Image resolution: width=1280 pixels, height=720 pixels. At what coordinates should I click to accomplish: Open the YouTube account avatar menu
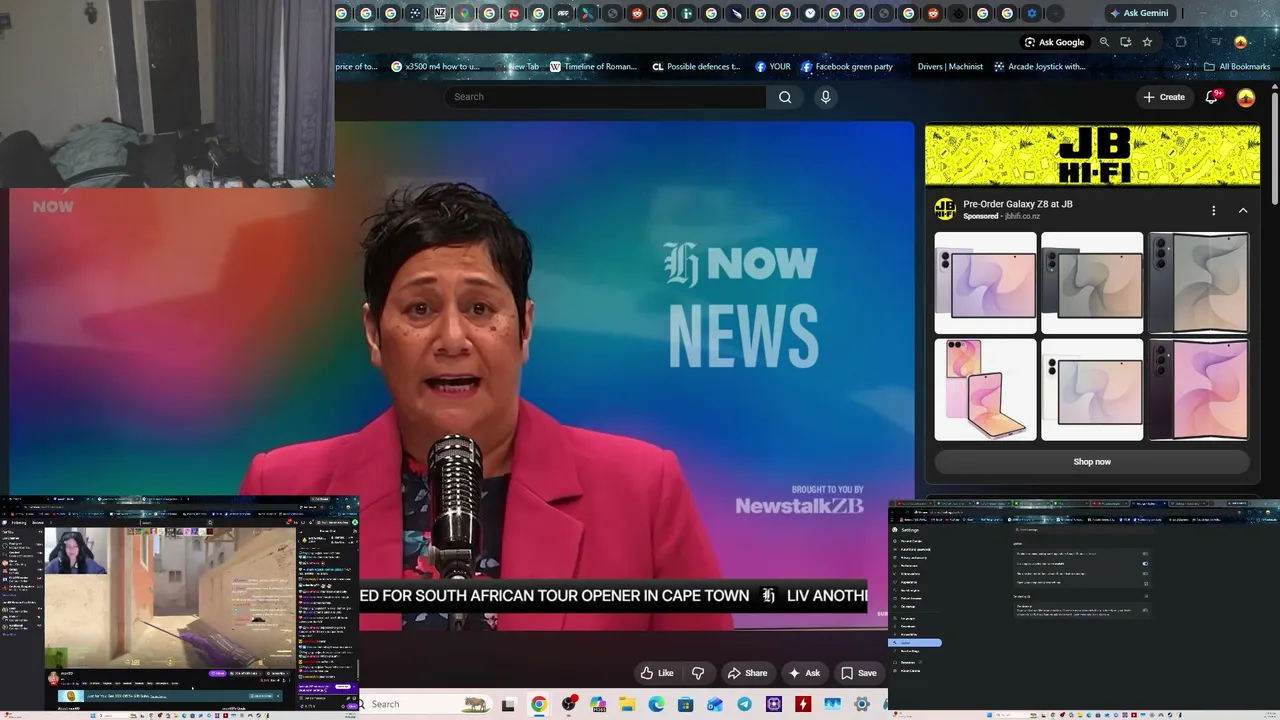click(1246, 97)
